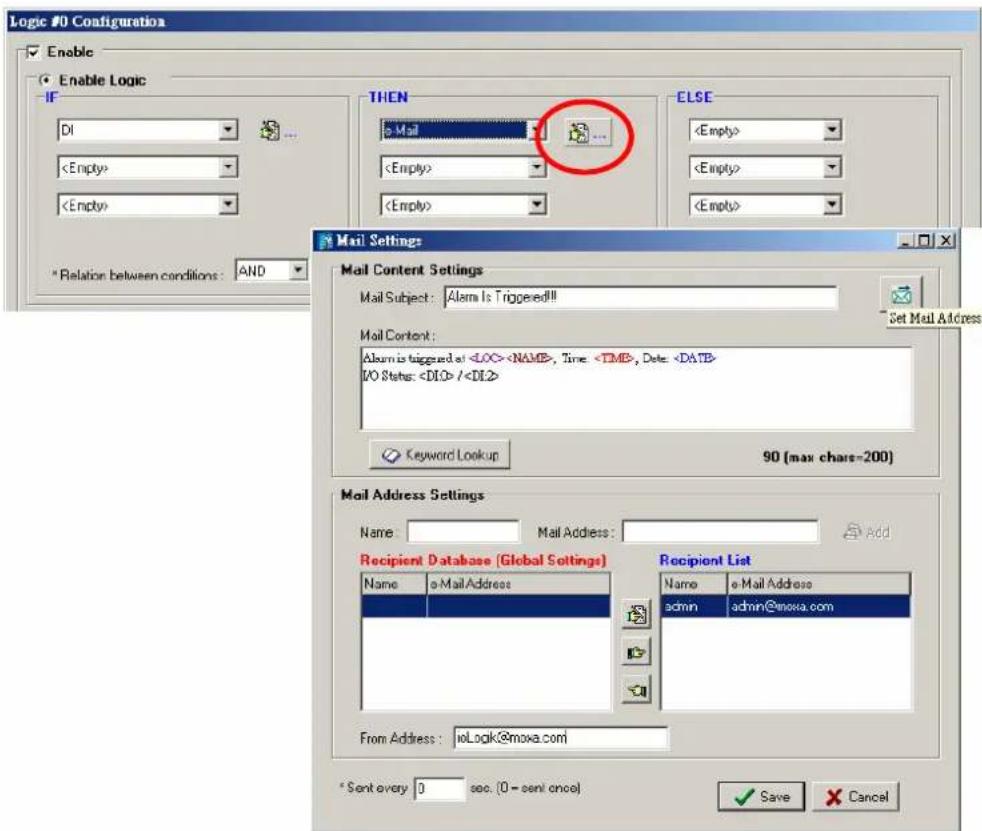
Task: Click the admin@moxa.com cell in Recipient List
Action: tap(819, 606)
